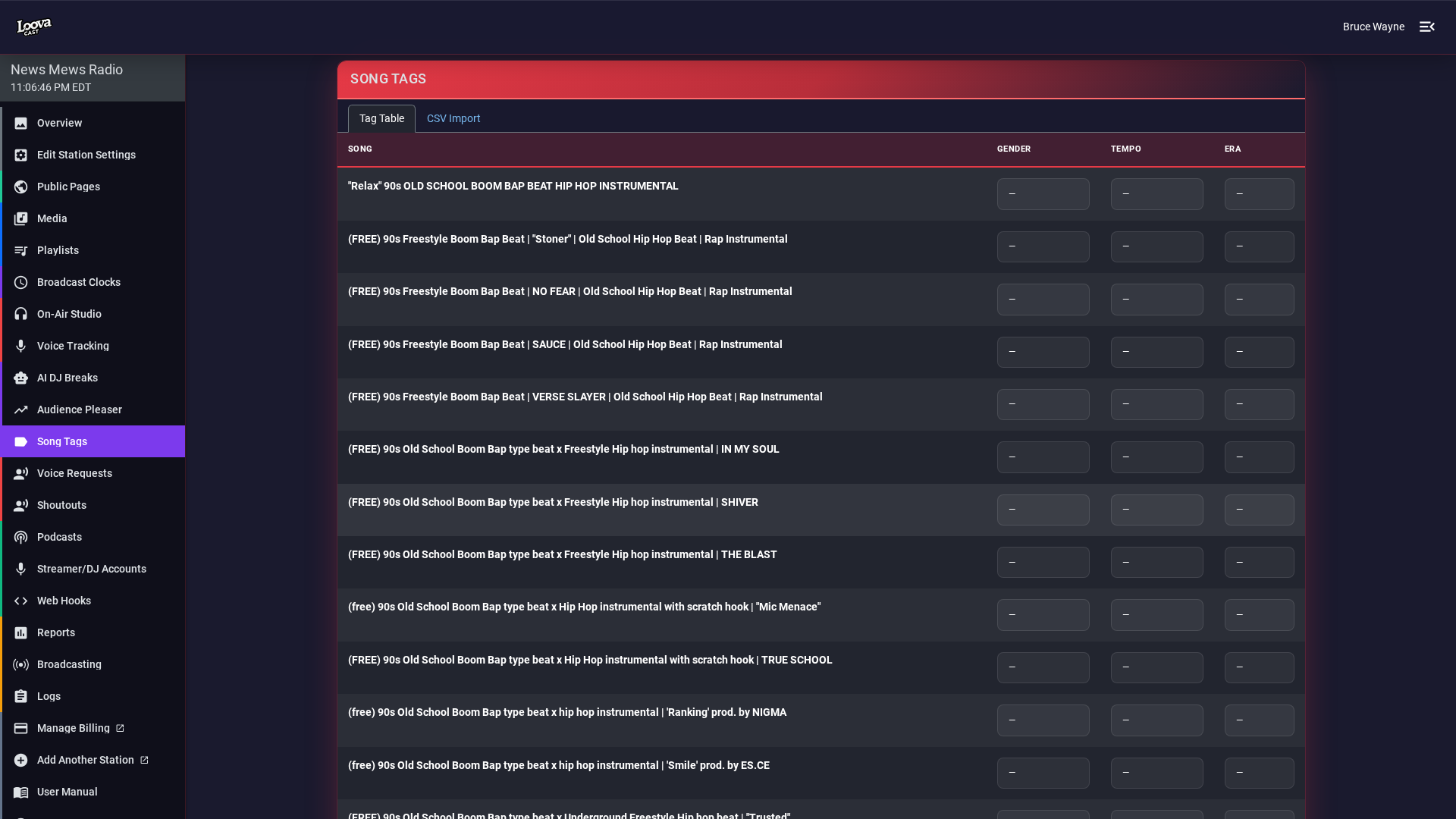The height and width of the screenshot is (819, 1456).
Task: Open Era dropdown for the SHIVER instrumental
Action: (1259, 510)
